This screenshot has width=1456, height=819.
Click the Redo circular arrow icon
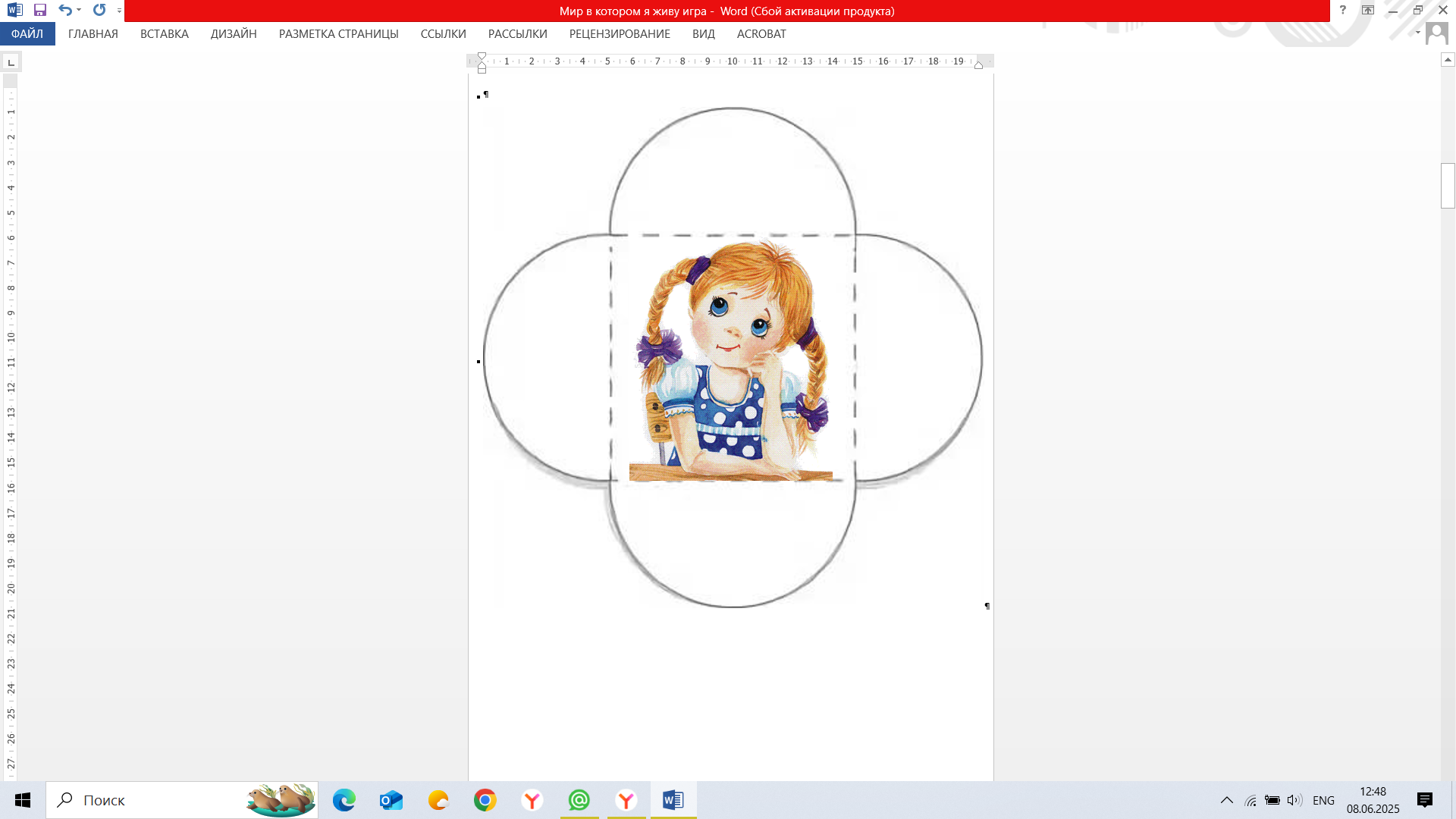99,11
